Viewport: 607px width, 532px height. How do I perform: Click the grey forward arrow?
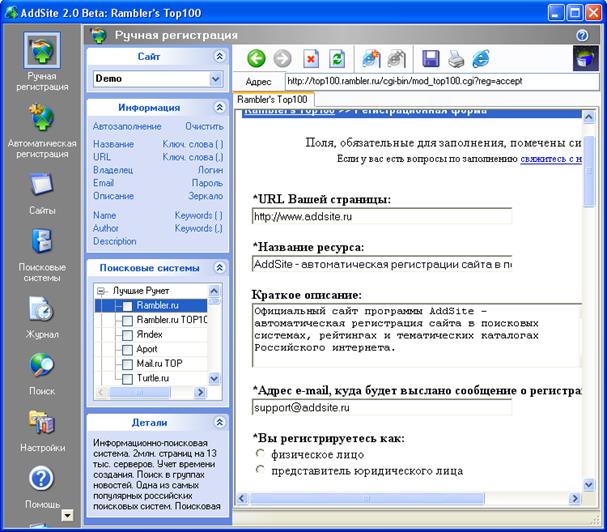point(282,59)
